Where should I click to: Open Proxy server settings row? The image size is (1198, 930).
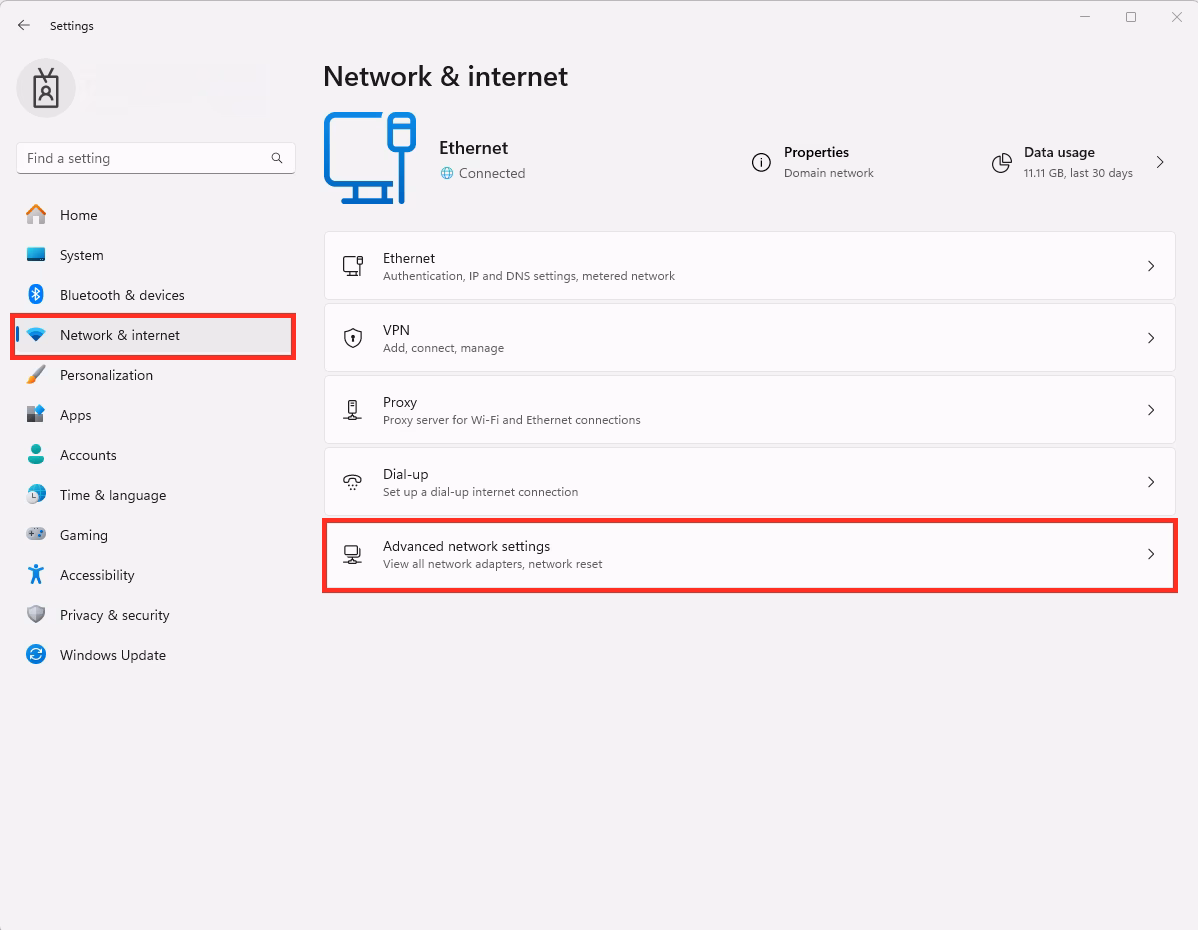pos(750,410)
